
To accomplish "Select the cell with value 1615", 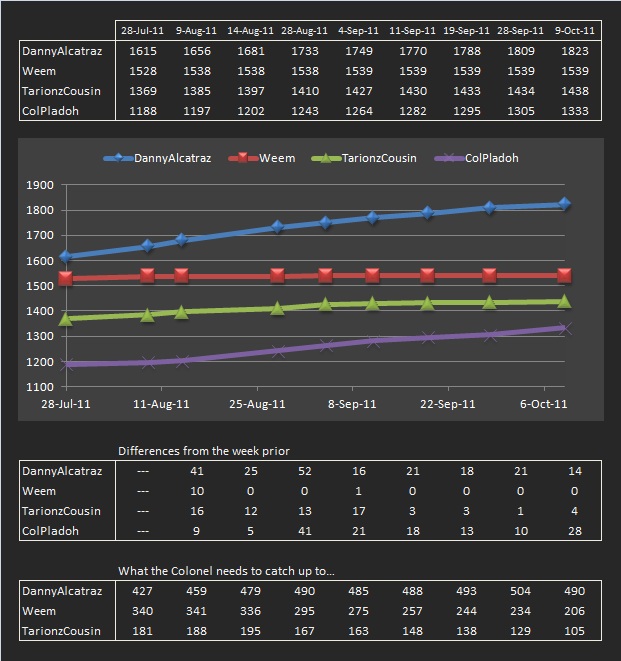I will click(x=143, y=51).
